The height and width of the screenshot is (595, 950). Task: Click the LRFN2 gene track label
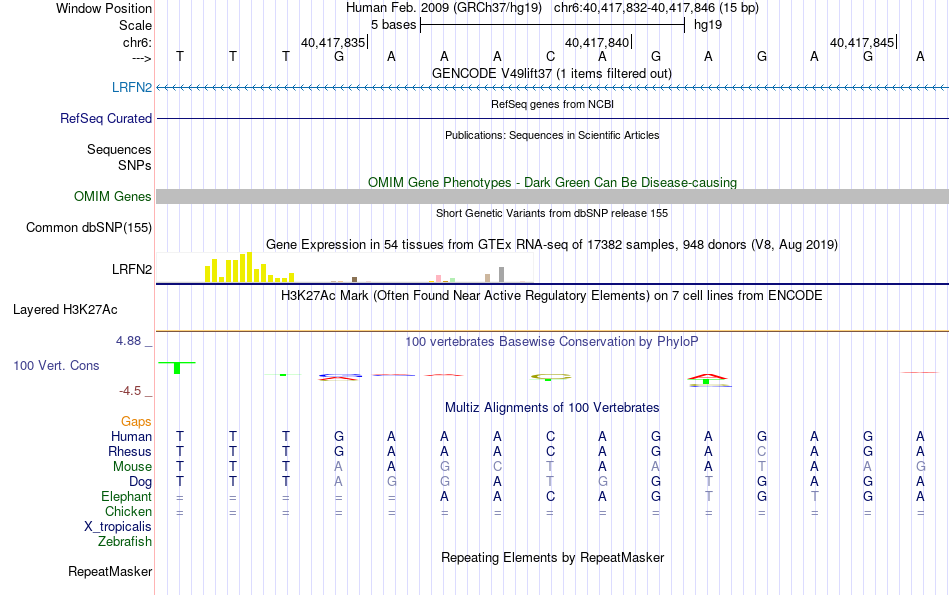(x=131, y=87)
